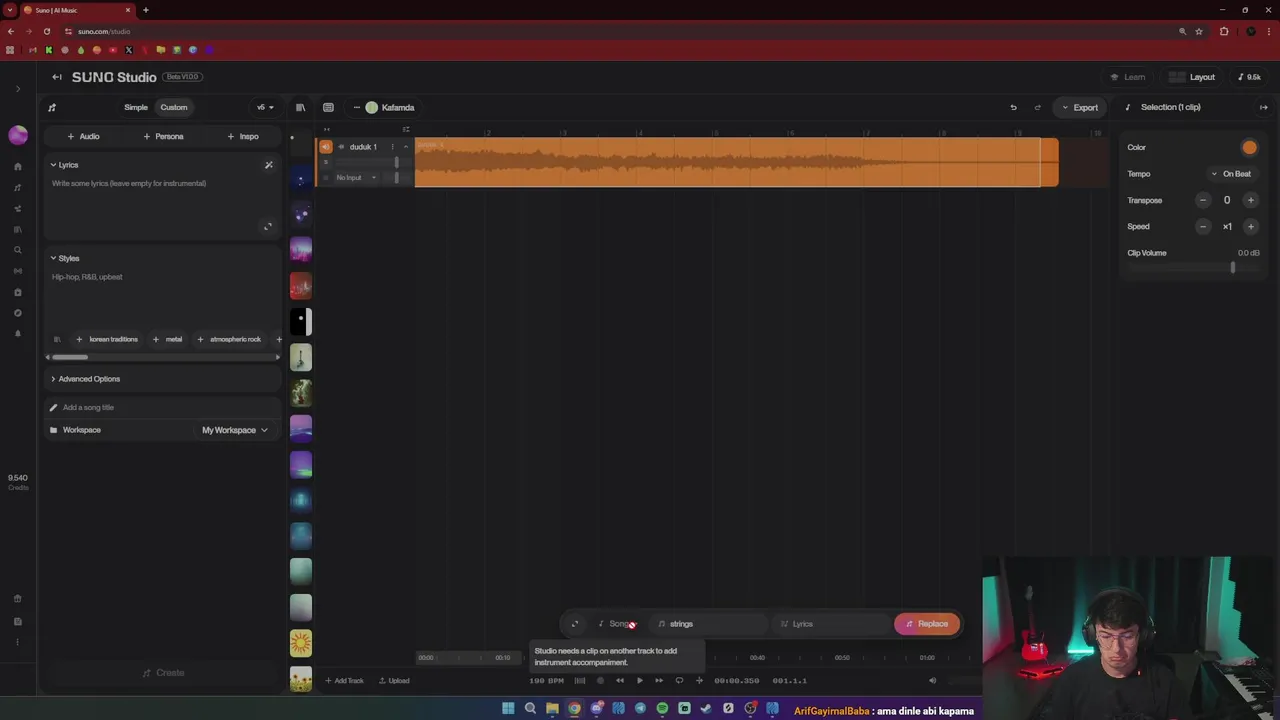1280x720 pixels.
Task: Switch to Simple creation mode
Action: pos(136,107)
